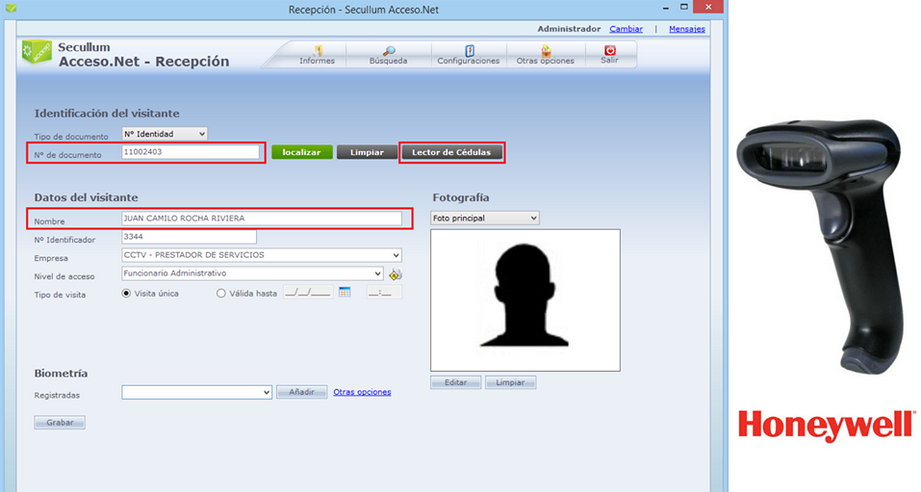The height and width of the screenshot is (492, 921).
Task: Open the Tipo de documento dropdown
Action: click(x=164, y=134)
